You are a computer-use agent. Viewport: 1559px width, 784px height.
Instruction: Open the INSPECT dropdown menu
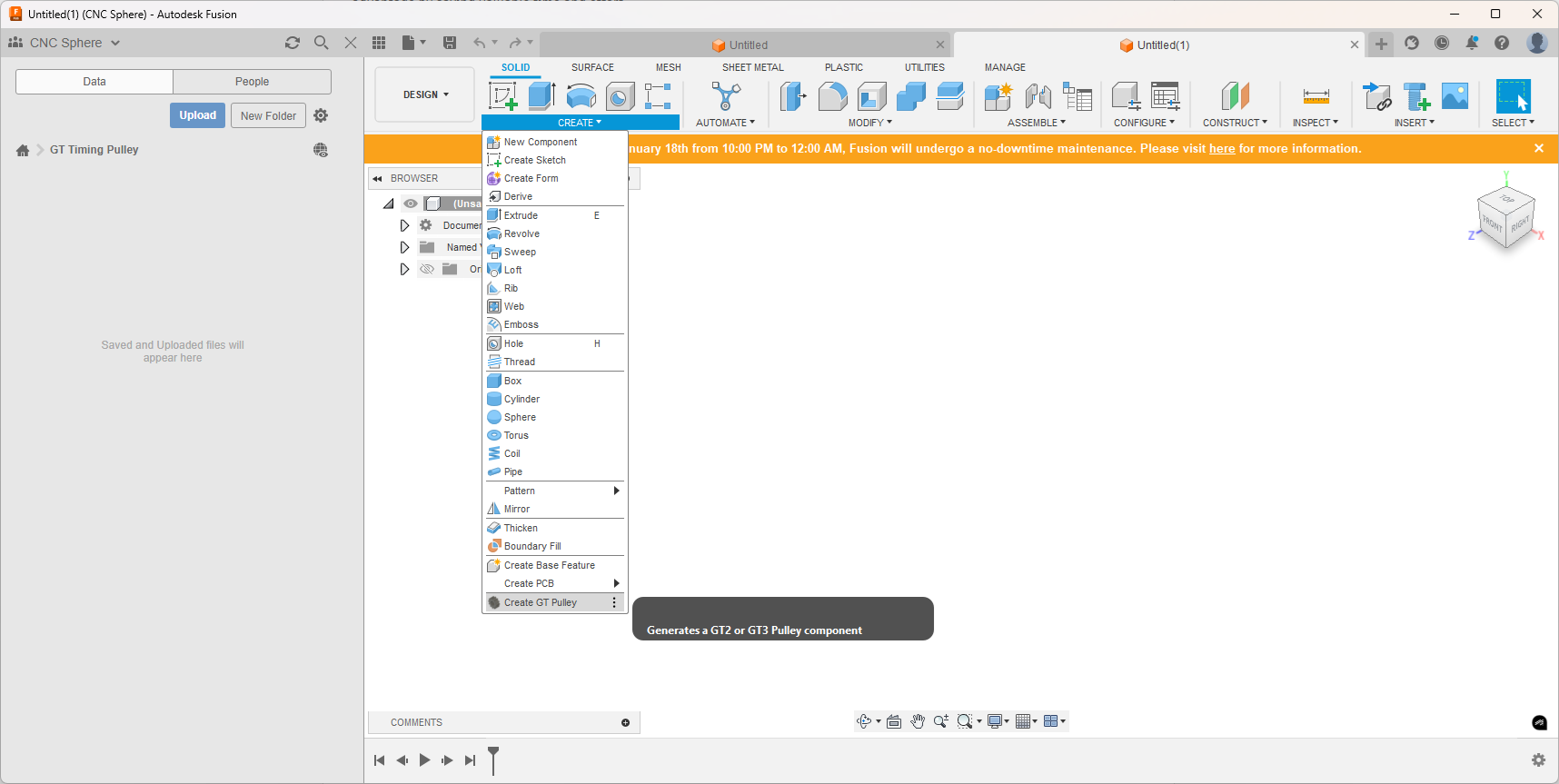1316,123
